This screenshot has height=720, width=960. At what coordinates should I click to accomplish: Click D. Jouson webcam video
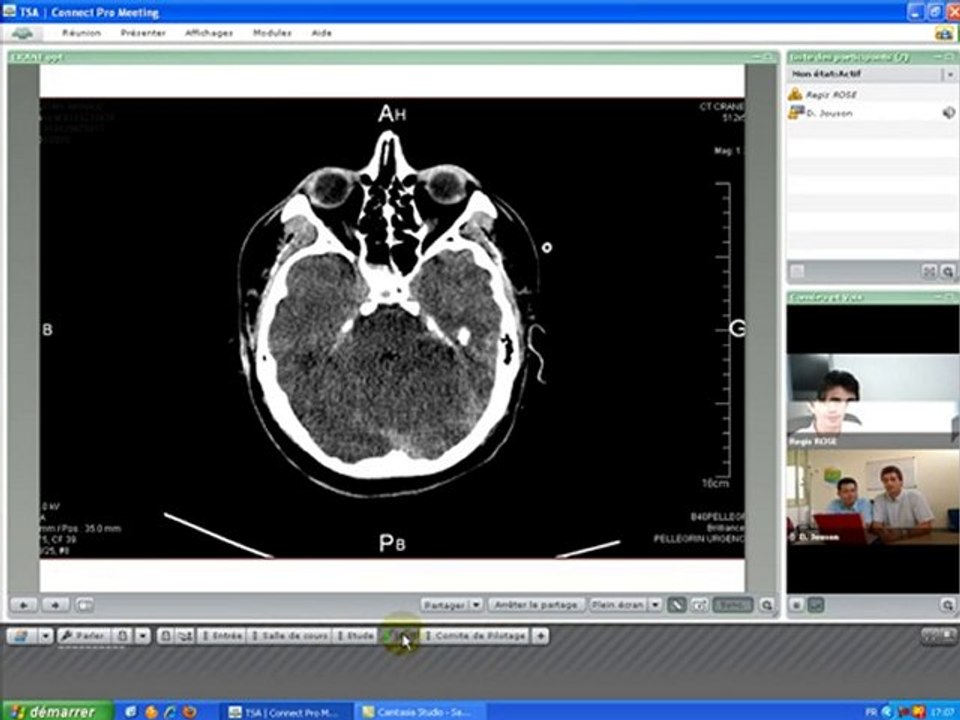pyautogui.click(x=872, y=497)
